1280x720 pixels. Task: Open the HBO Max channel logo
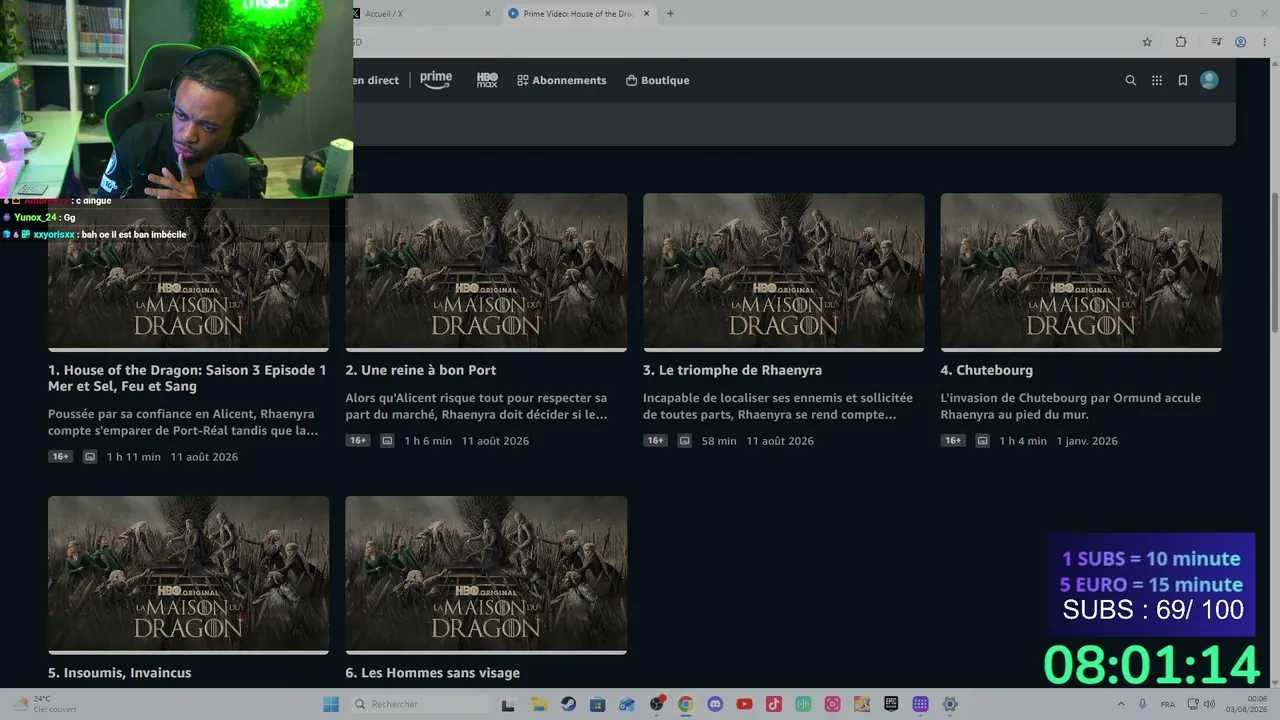(x=487, y=80)
